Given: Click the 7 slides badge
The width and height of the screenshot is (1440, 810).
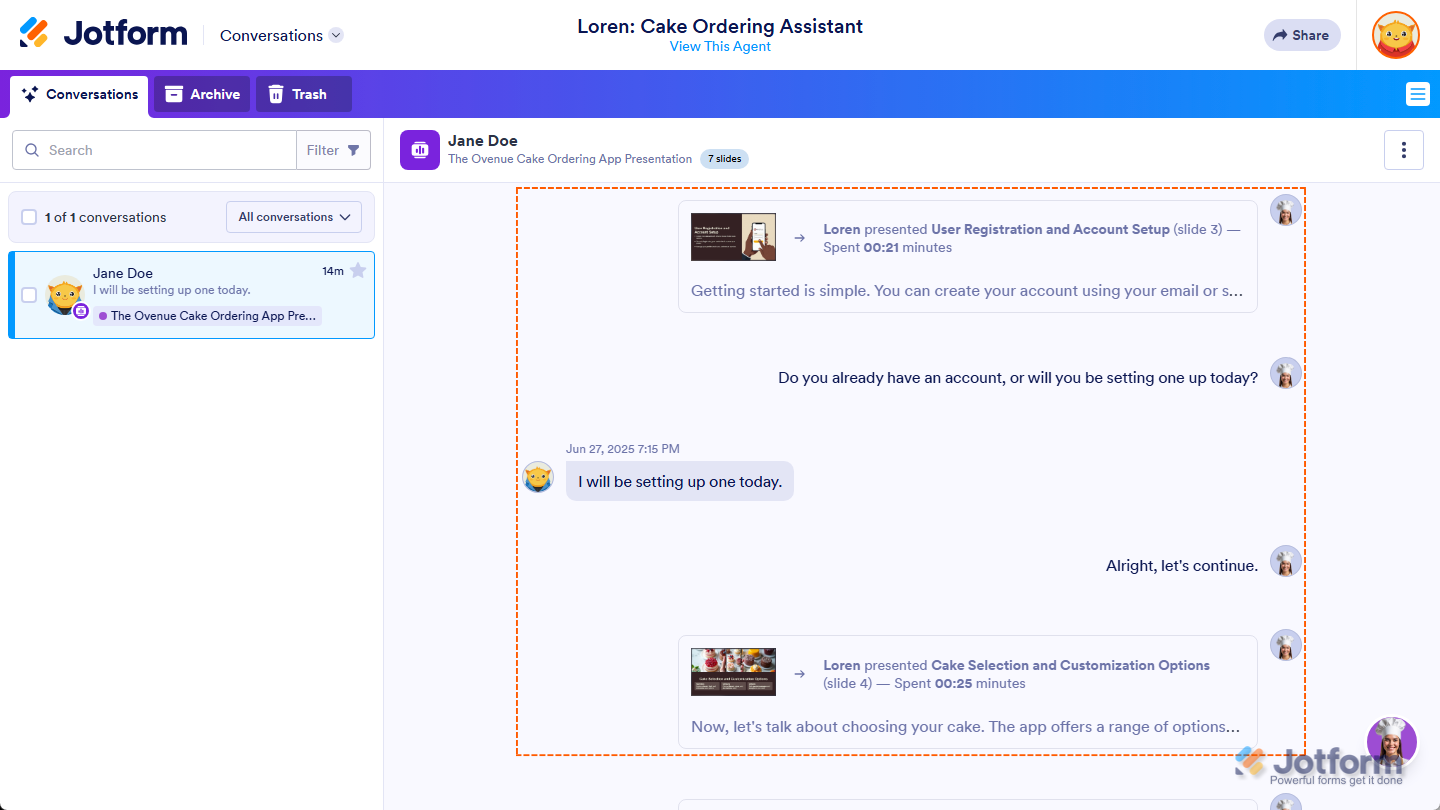Looking at the screenshot, I should 725,159.
